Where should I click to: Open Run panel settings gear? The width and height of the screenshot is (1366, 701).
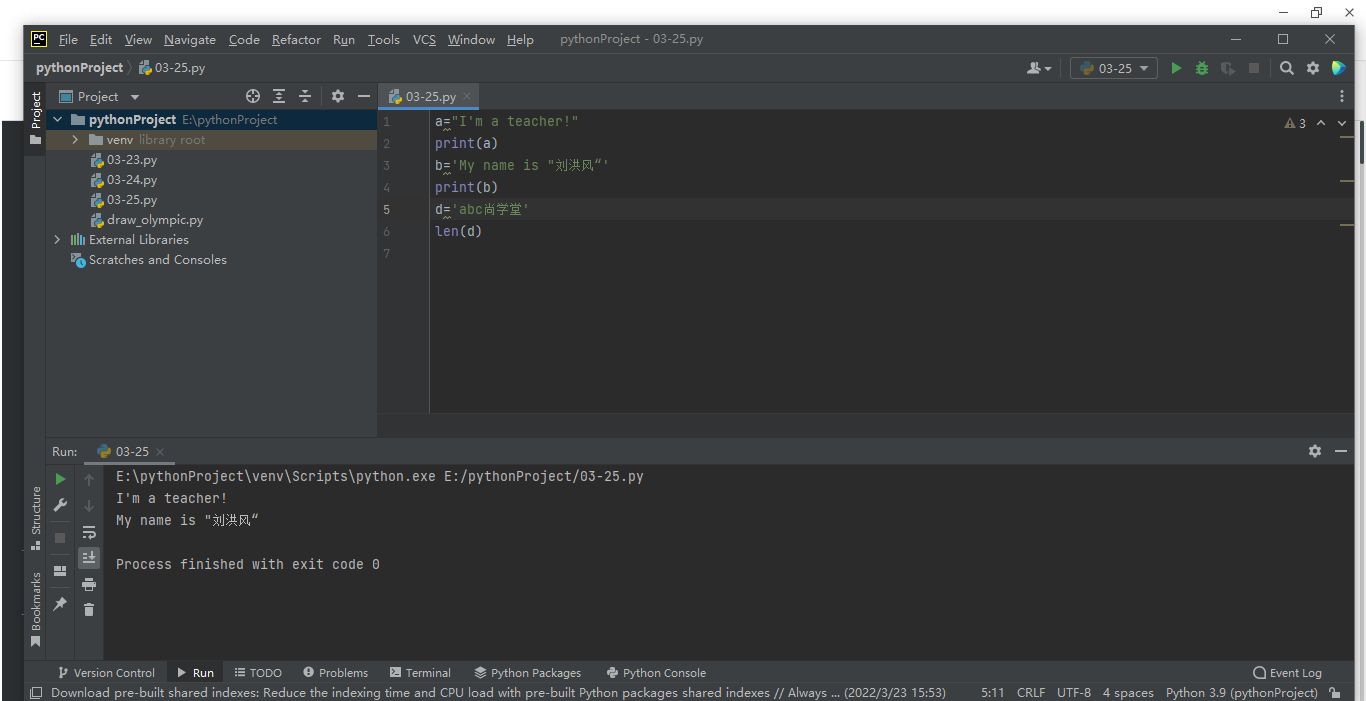pos(1315,451)
